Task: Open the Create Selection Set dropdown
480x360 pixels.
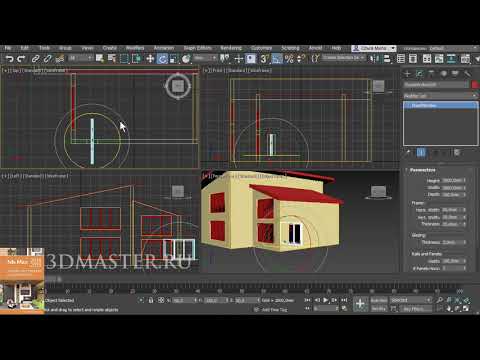Action: (x=343, y=58)
